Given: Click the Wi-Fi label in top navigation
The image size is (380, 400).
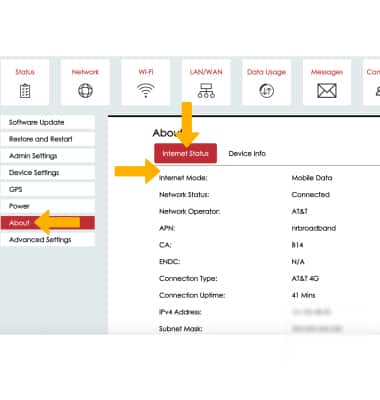Looking at the screenshot, I should click(x=146, y=72).
